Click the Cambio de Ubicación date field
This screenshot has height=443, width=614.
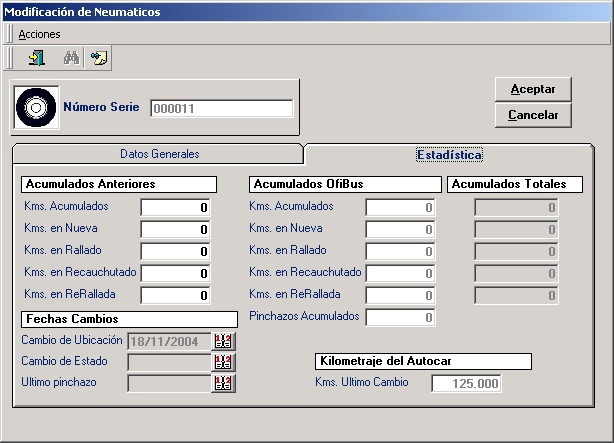click(x=170, y=341)
